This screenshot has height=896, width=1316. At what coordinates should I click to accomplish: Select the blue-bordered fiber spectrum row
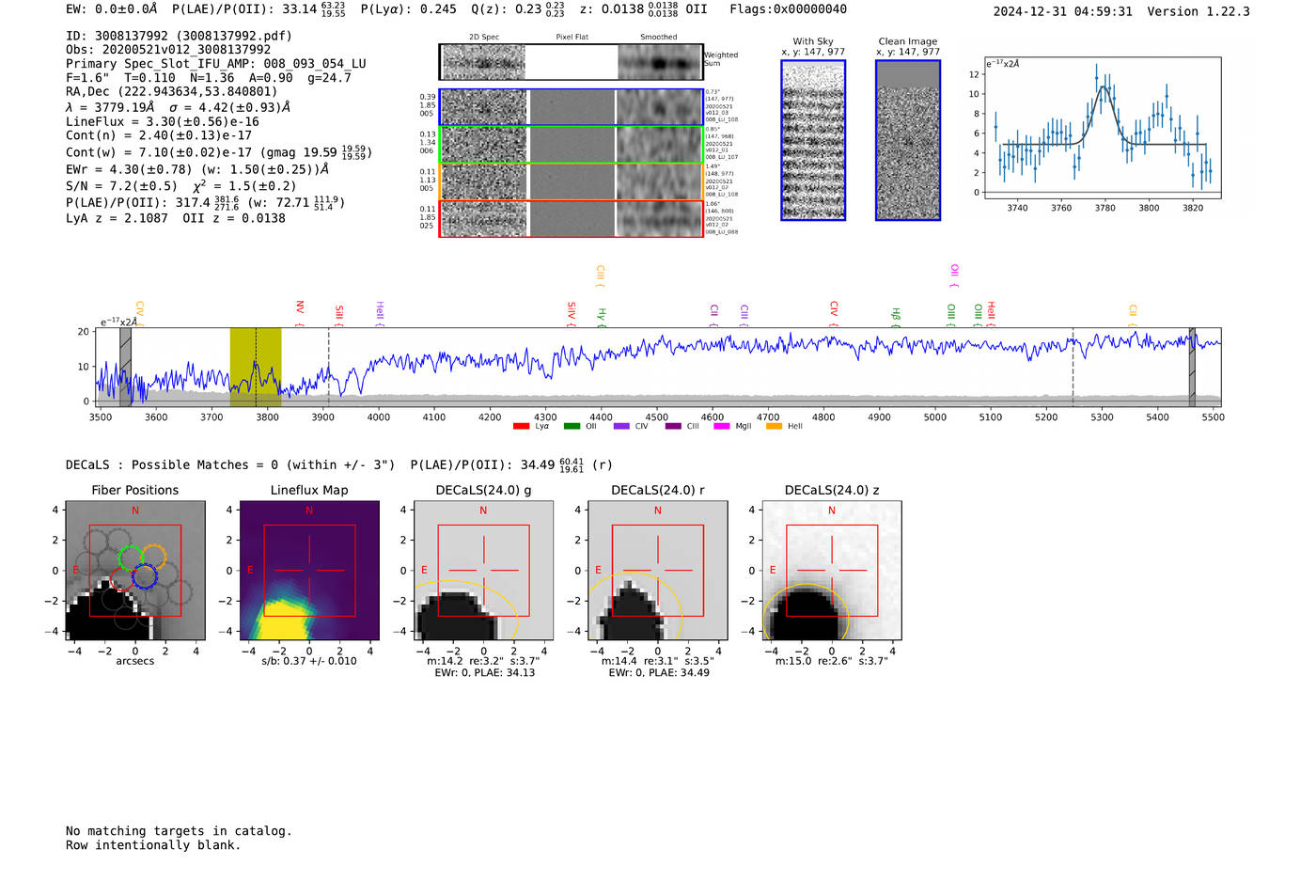tap(571, 107)
